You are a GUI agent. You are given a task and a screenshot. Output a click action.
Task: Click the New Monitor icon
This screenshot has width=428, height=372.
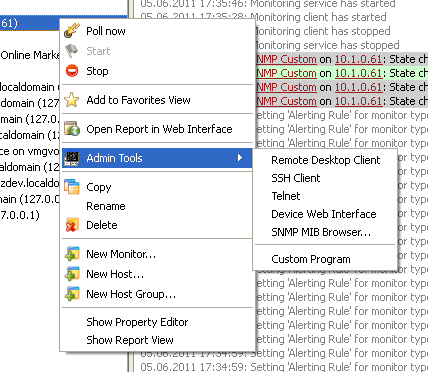pos(72,254)
